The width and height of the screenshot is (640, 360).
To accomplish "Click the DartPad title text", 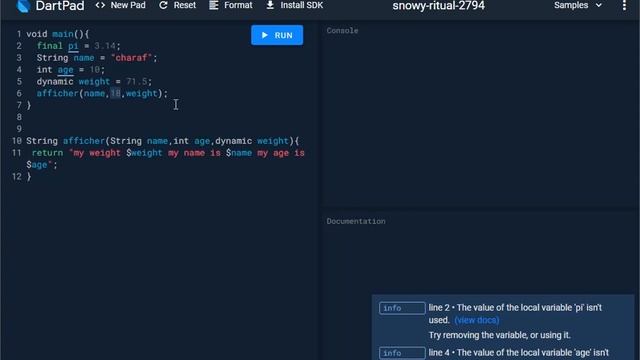I will (60, 6).
